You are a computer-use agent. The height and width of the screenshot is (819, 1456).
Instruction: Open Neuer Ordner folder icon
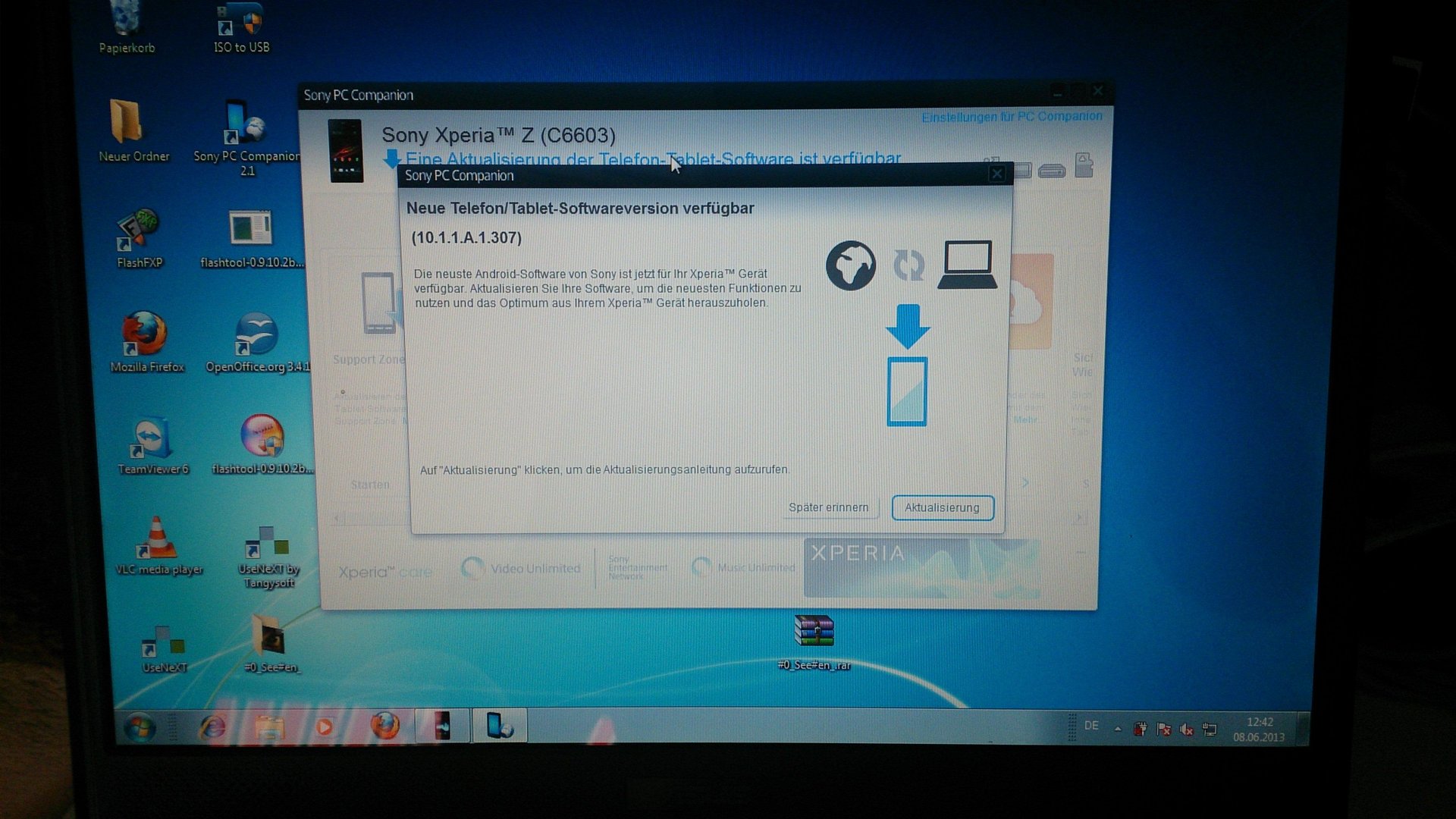pos(133,131)
